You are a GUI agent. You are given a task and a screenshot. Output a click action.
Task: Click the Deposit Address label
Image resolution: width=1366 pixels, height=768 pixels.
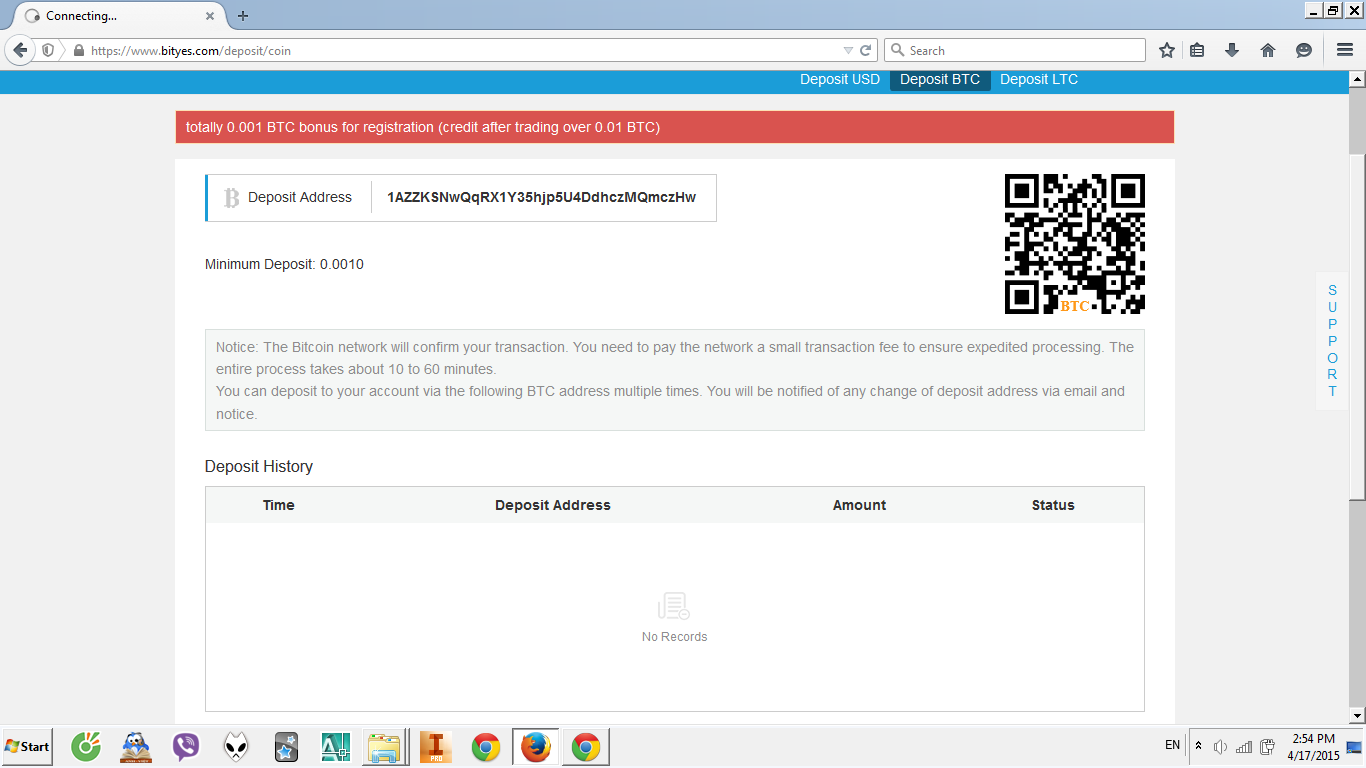[300, 198]
